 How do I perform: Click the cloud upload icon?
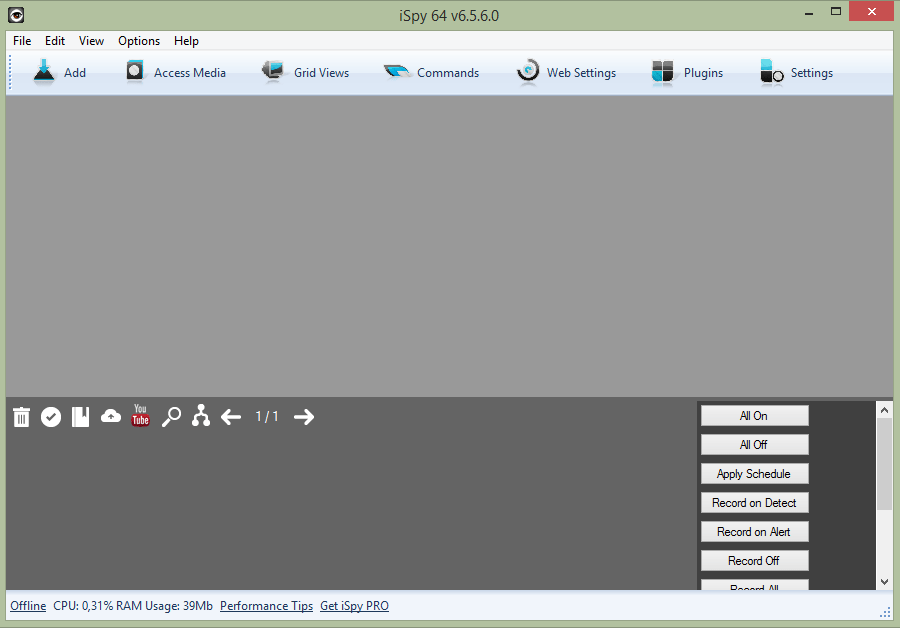point(111,416)
